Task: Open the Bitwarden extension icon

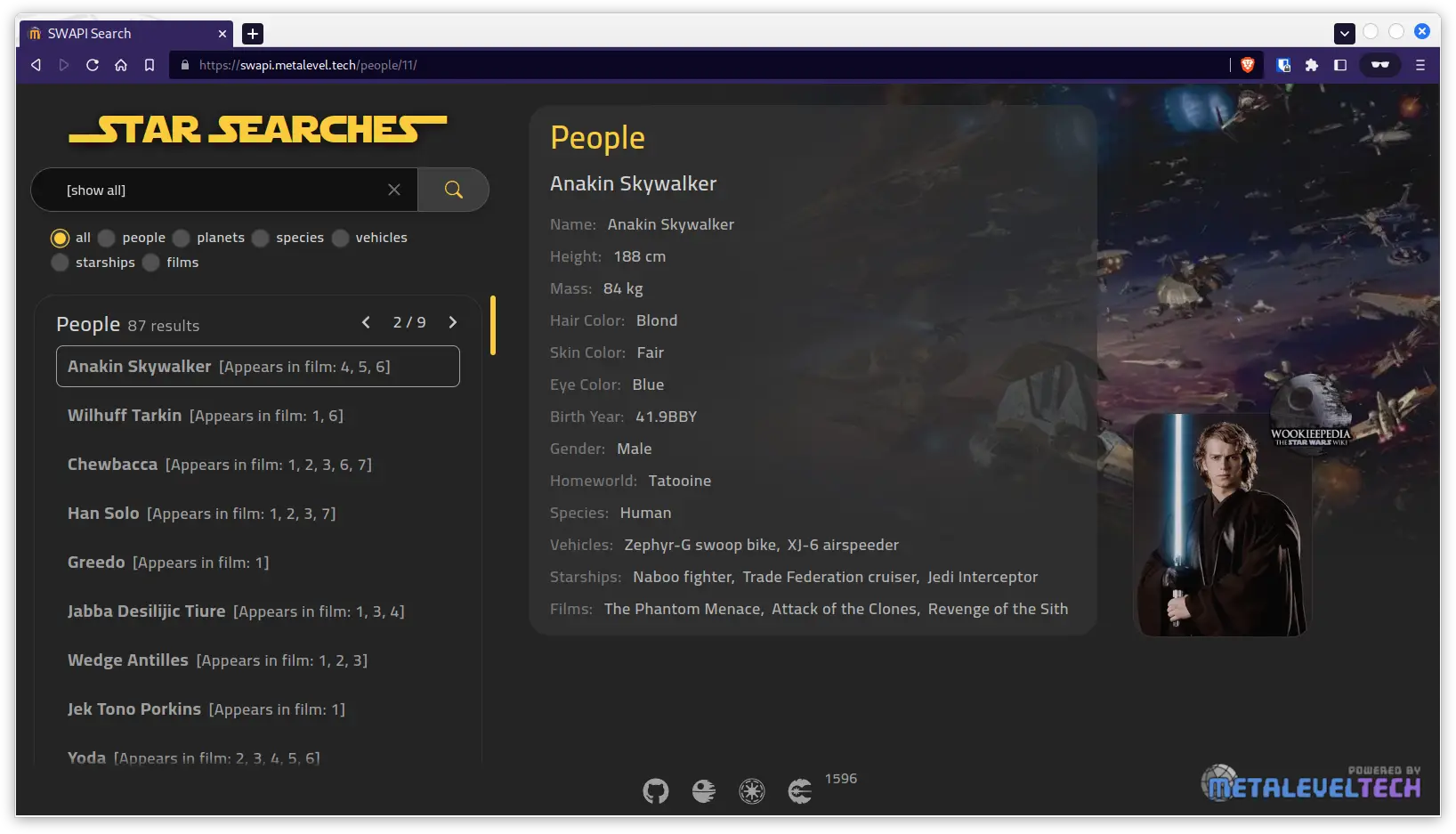Action: coord(1283,65)
